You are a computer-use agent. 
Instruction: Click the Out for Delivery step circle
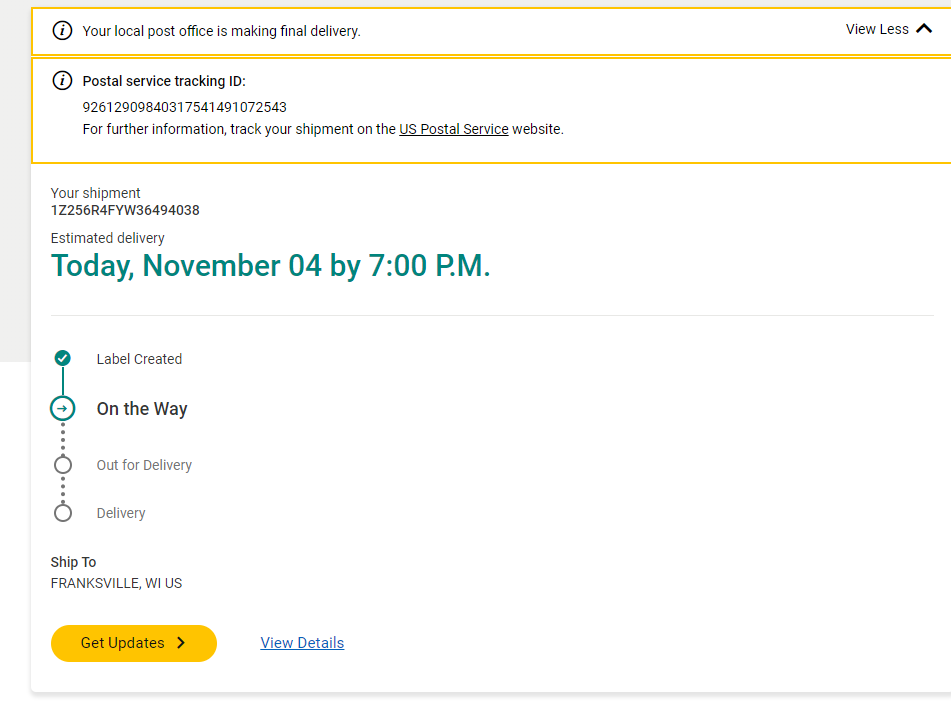[x=63, y=465]
